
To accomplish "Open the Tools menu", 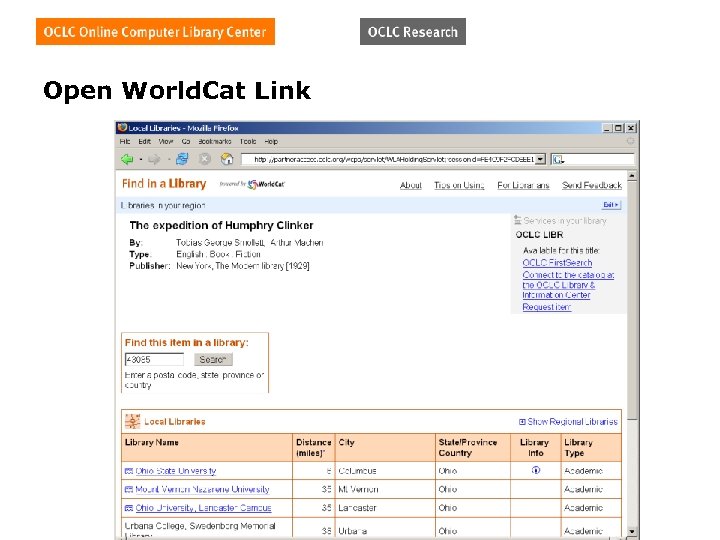I will (x=248, y=141).
